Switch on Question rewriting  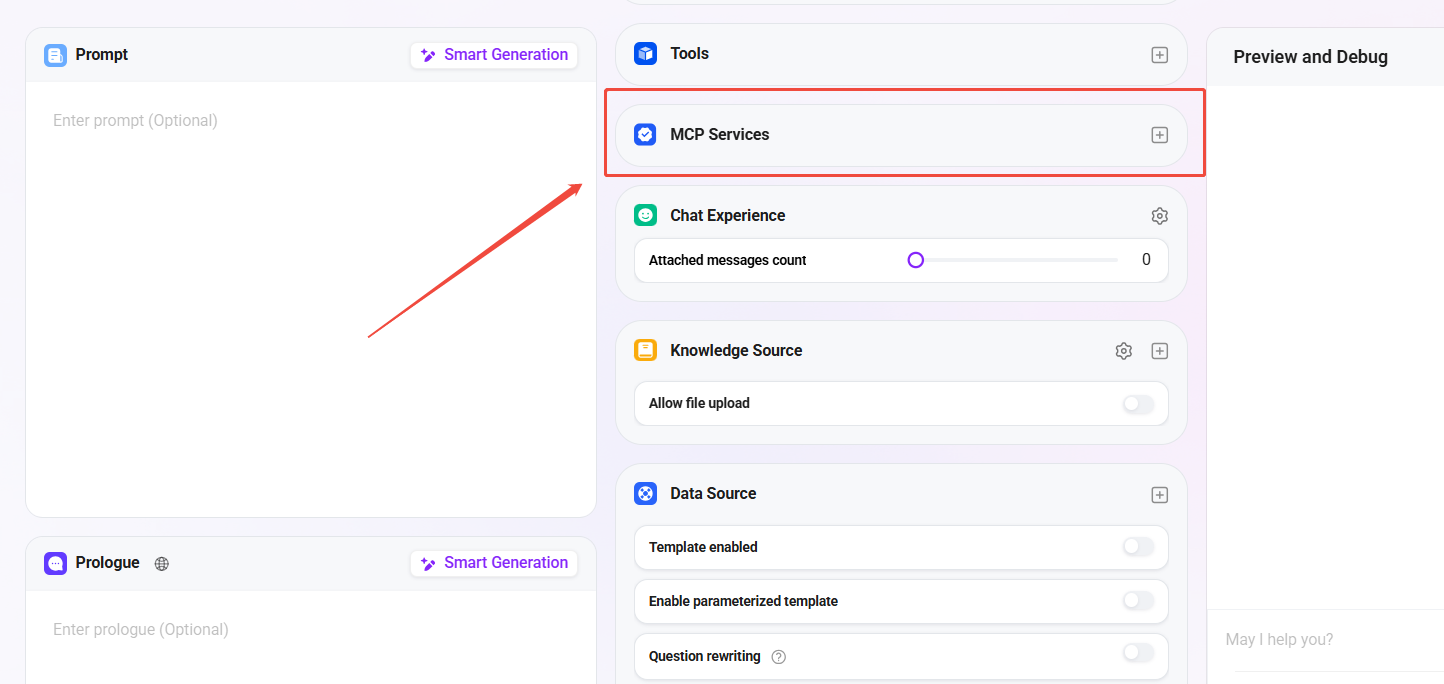click(x=1138, y=653)
